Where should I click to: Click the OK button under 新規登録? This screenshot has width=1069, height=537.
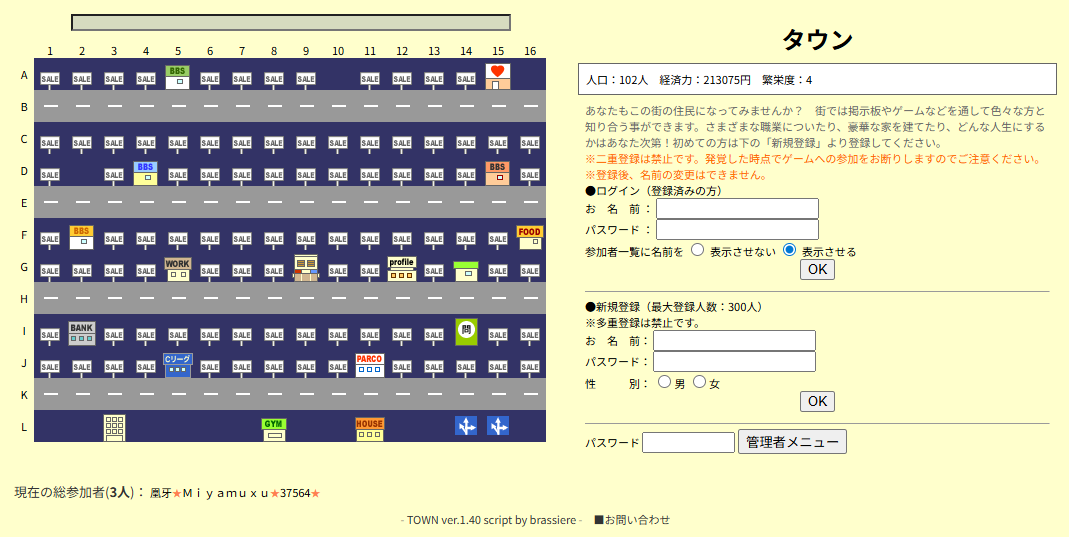pos(817,401)
